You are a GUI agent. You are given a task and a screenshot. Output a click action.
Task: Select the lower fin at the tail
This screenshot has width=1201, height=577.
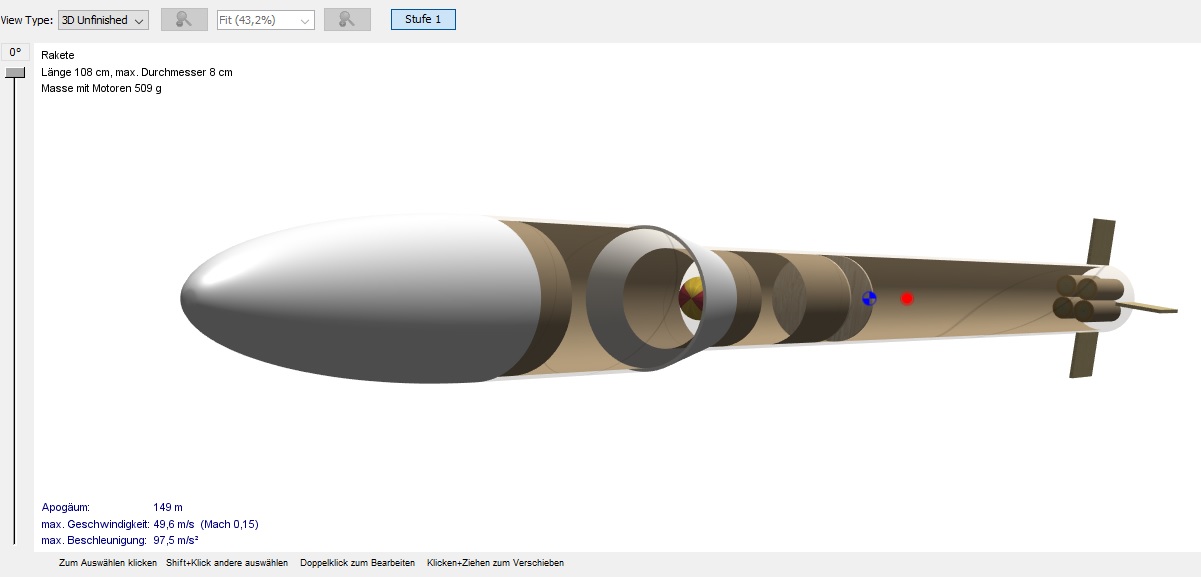pos(1083,355)
